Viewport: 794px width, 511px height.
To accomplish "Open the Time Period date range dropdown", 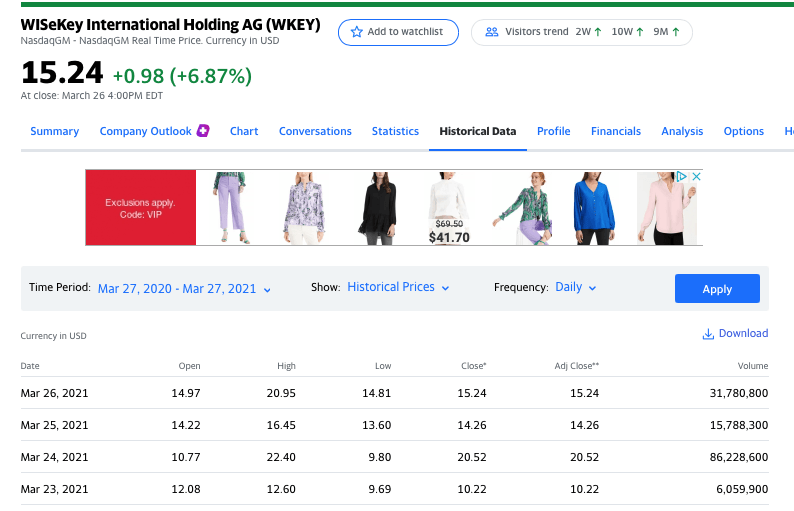I will 184,289.
